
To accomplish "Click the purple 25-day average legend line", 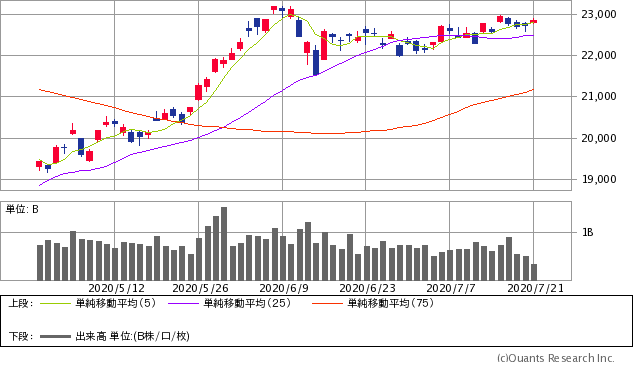I will [183, 304].
